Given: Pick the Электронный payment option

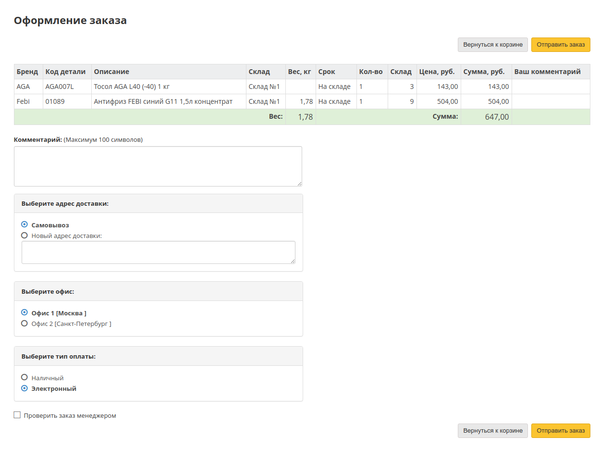Looking at the screenshot, I should click(x=24, y=388).
